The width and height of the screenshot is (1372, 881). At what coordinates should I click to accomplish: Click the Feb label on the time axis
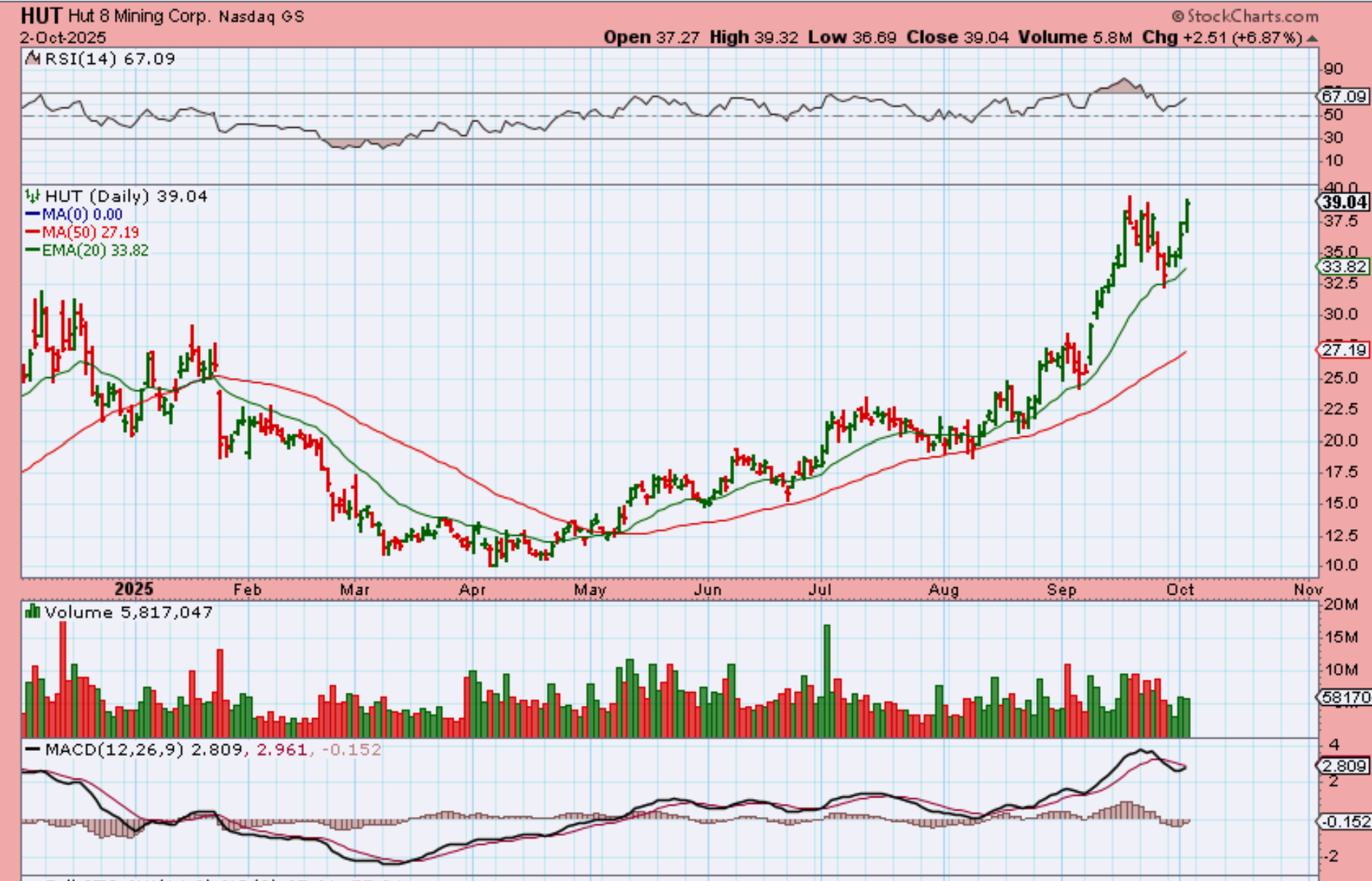[247, 590]
